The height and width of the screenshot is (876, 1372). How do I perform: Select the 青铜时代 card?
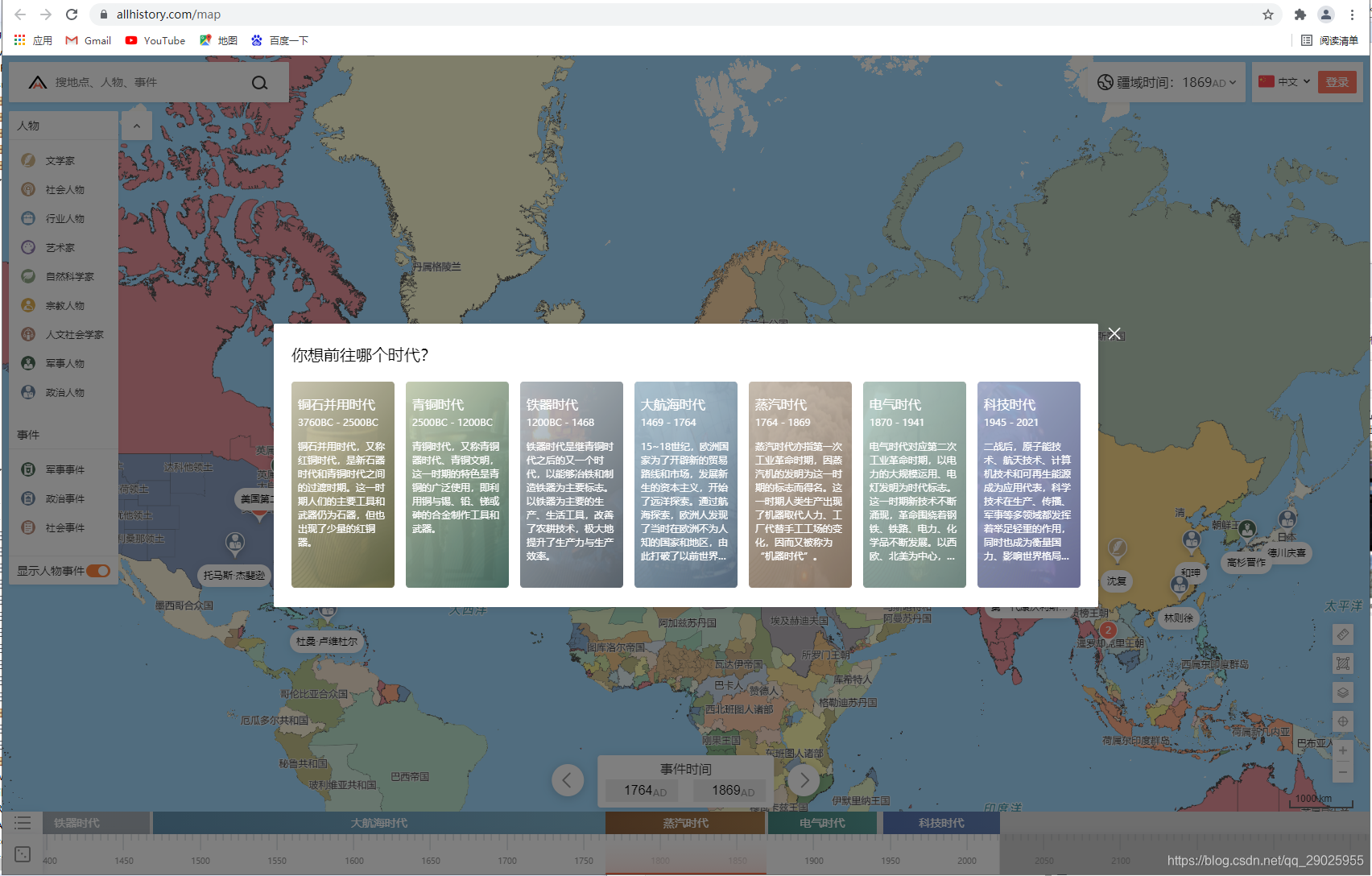(457, 485)
